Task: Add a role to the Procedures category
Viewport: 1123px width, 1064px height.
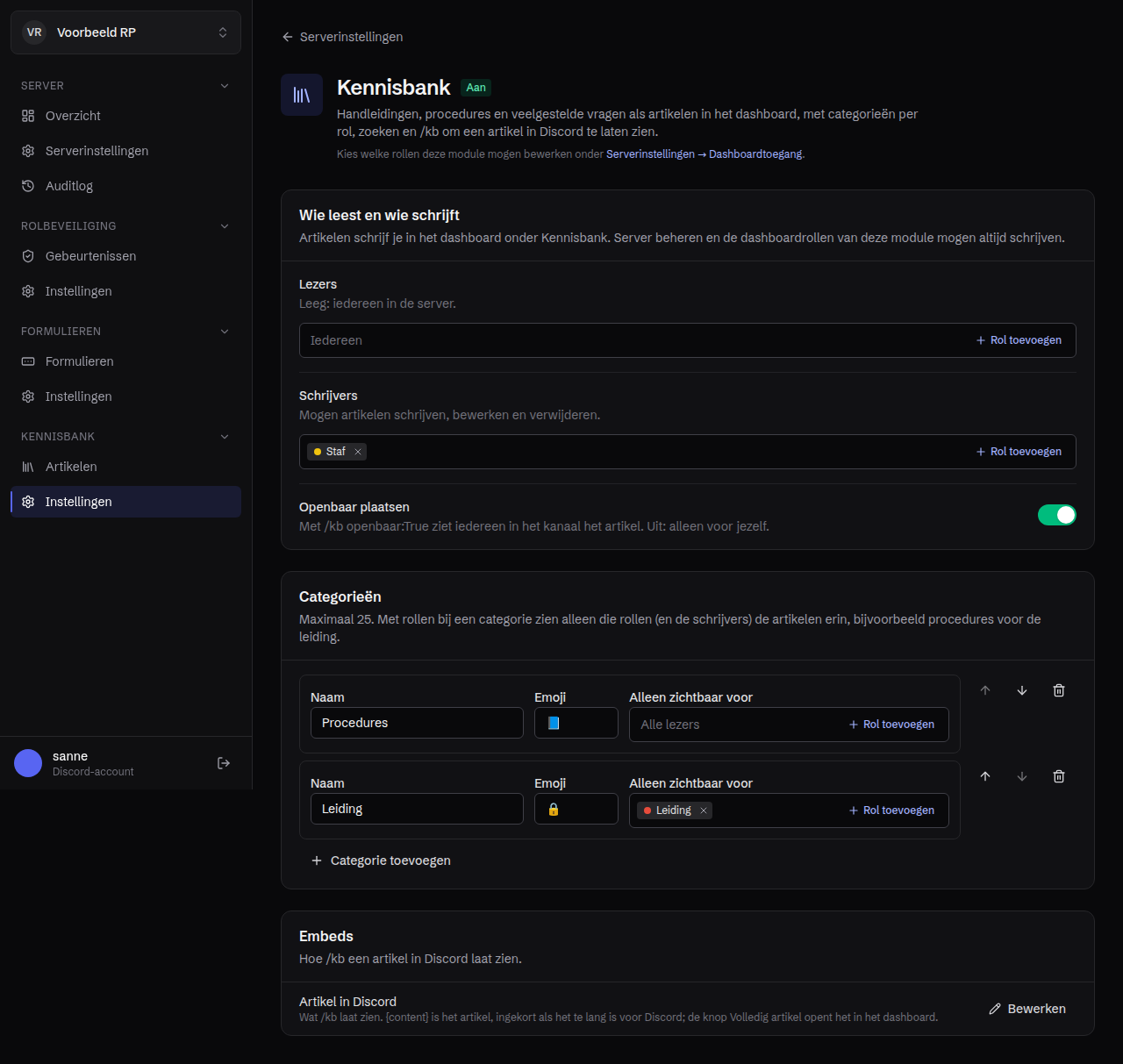Action: (x=891, y=725)
